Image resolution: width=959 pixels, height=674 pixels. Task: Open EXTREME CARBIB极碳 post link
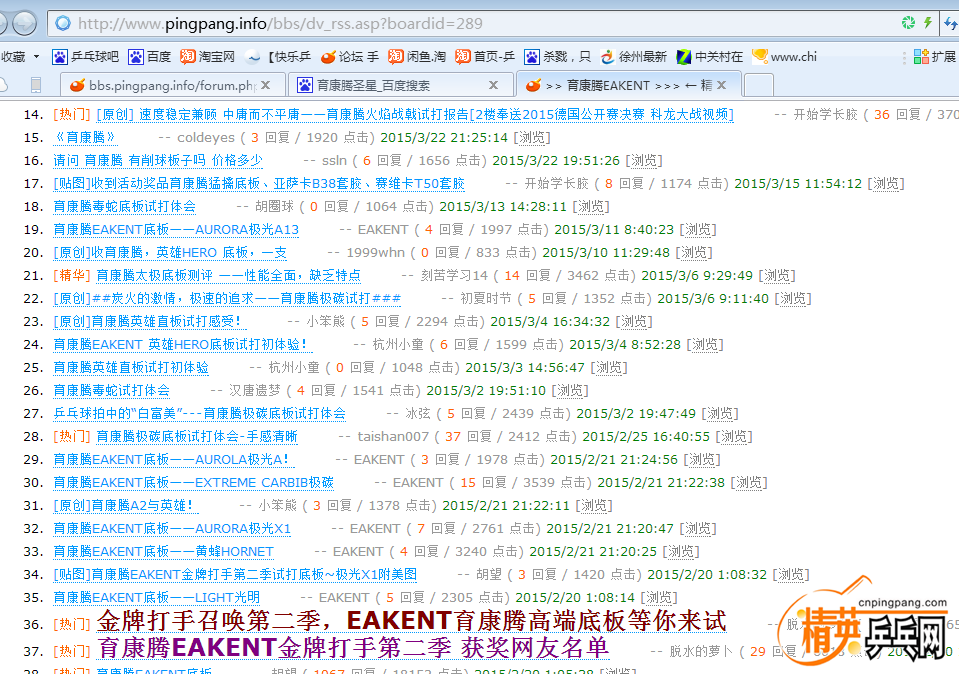coord(193,483)
